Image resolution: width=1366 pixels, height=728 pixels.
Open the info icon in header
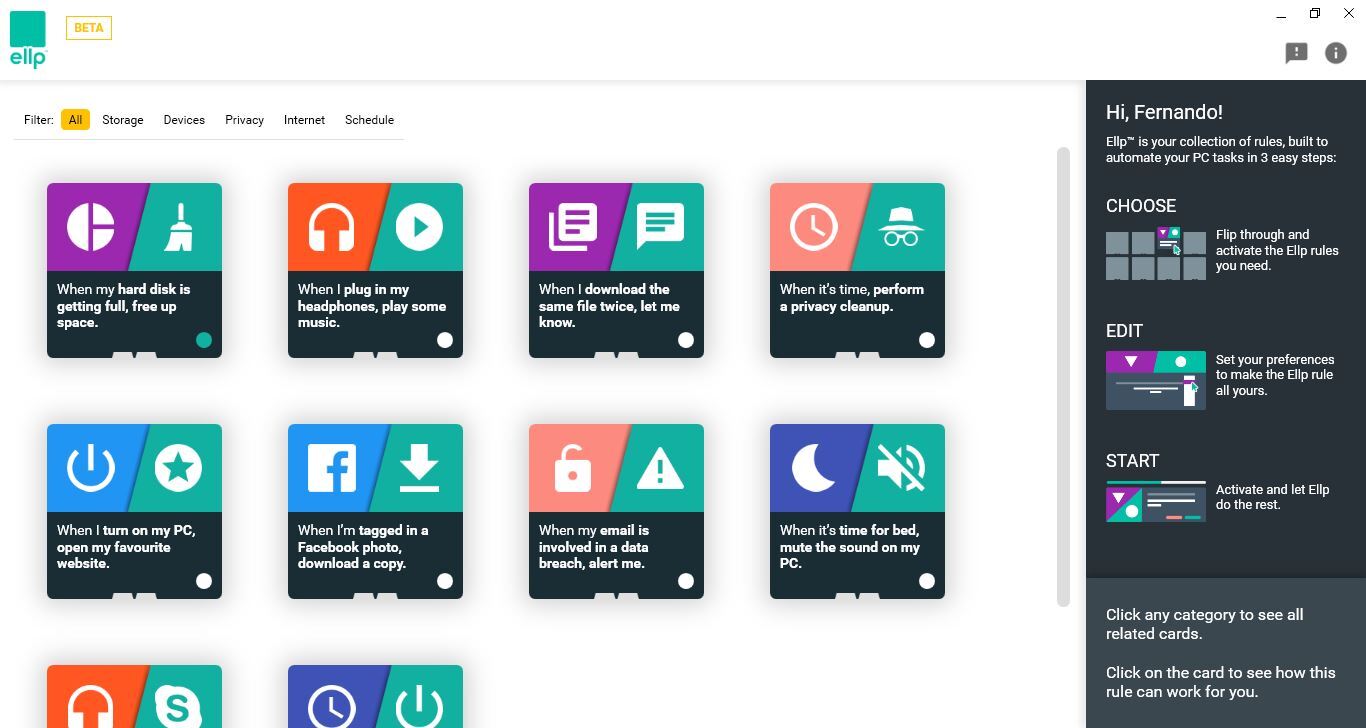1335,53
